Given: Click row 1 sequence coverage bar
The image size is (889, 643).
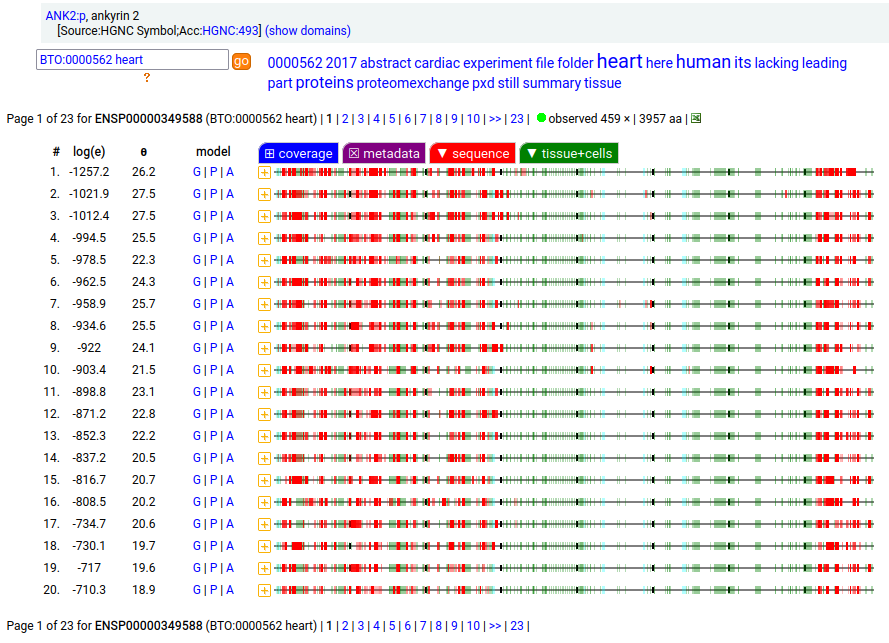Looking at the screenshot, I should (574, 172).
